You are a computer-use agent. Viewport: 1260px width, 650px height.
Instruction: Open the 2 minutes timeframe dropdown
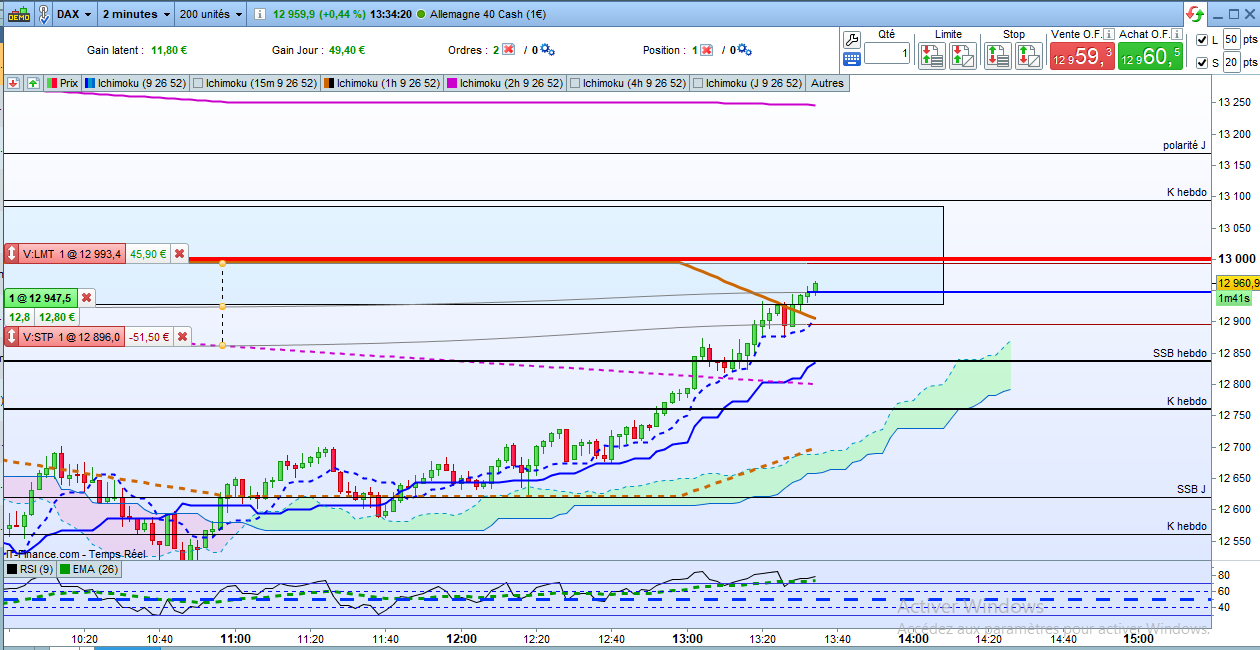136,14
